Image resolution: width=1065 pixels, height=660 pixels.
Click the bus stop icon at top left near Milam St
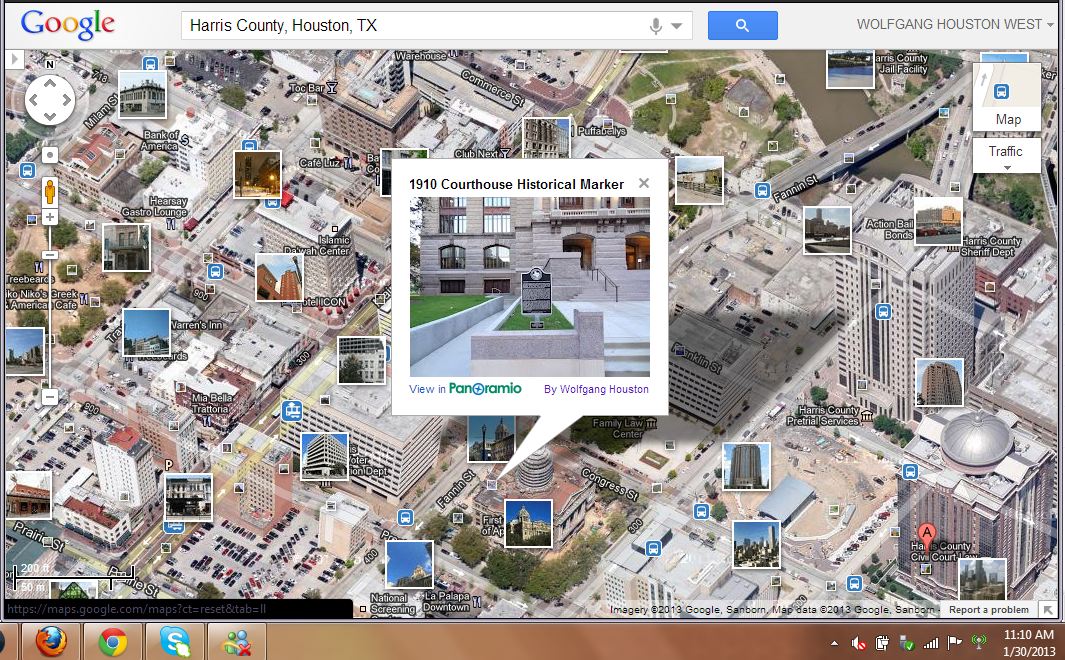pos(151,64)
